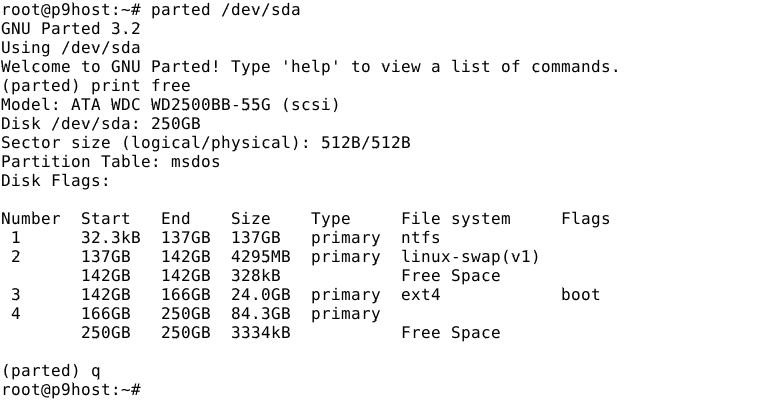782x400 pixels.
Task: Click the 'Number' column header
Action: click(30, 219)
